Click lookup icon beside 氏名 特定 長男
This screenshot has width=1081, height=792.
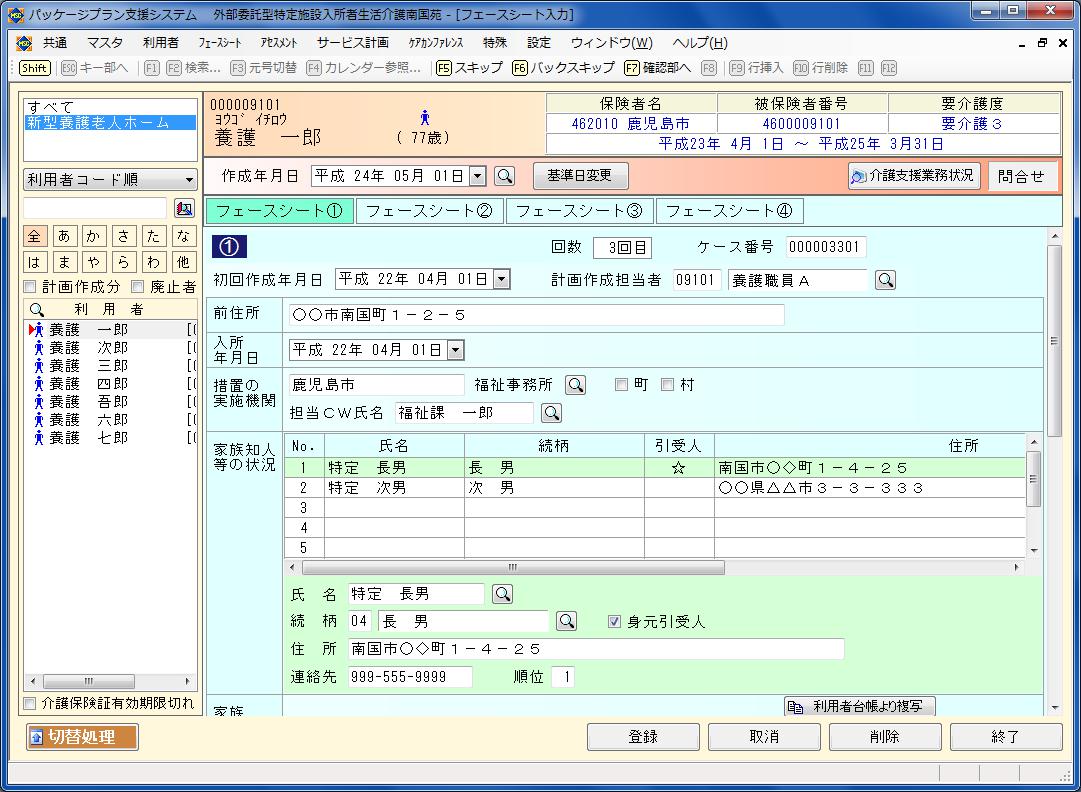coord(502,594)
